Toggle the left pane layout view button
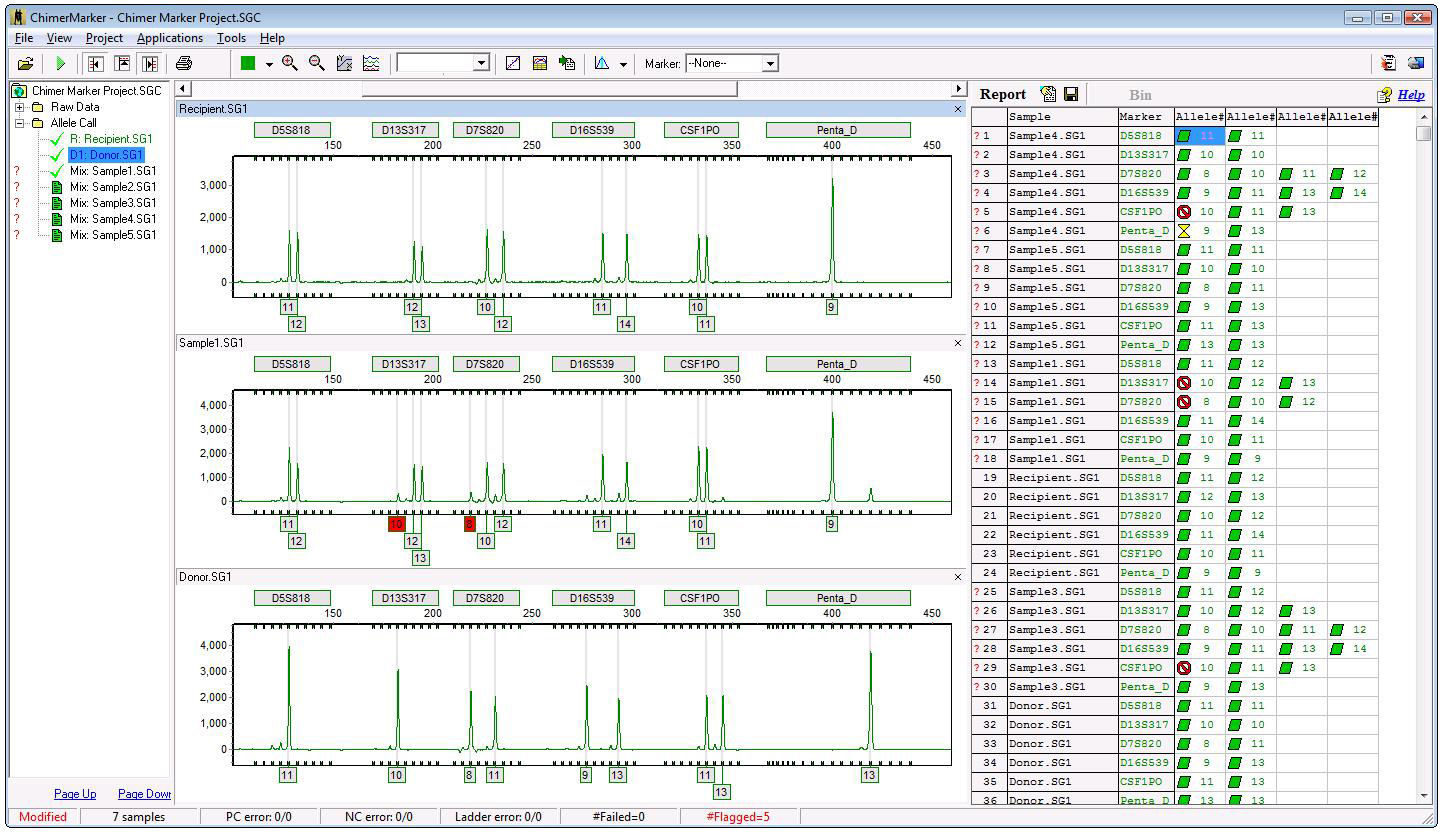Viewport: 1442px width, 833px height. [x=95, y=63]
